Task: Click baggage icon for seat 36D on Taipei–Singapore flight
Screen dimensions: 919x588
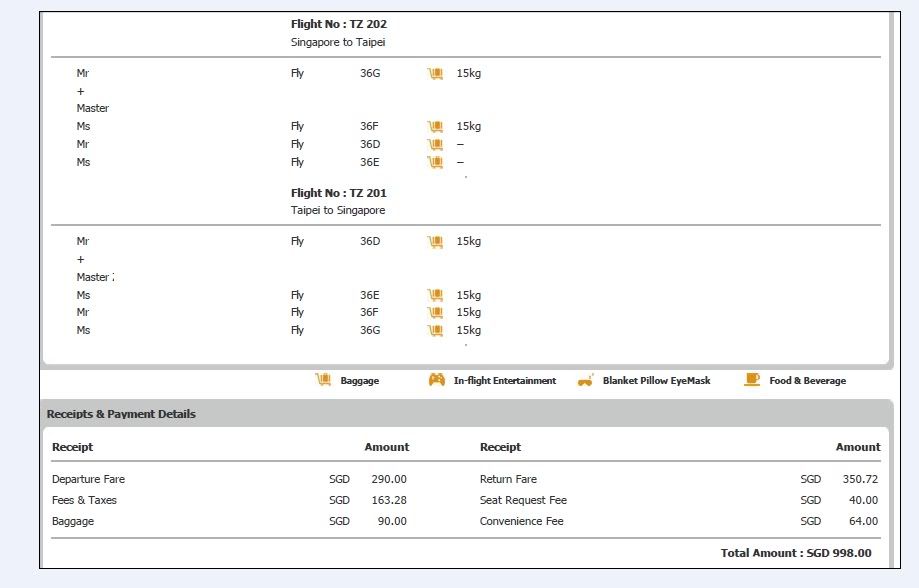Action: [x=435, y=241]
